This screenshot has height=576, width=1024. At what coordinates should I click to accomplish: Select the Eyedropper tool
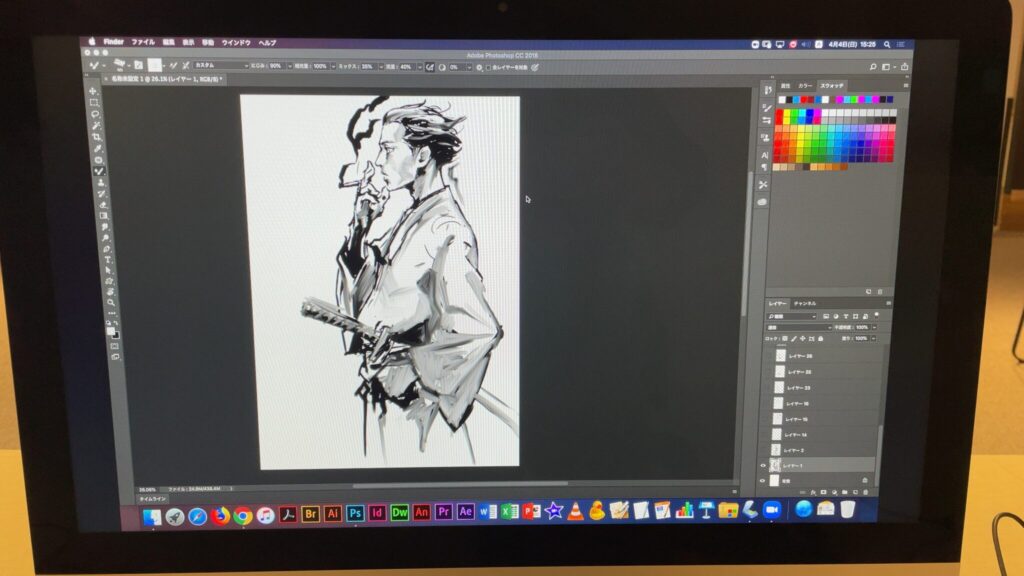pos(98,148)
